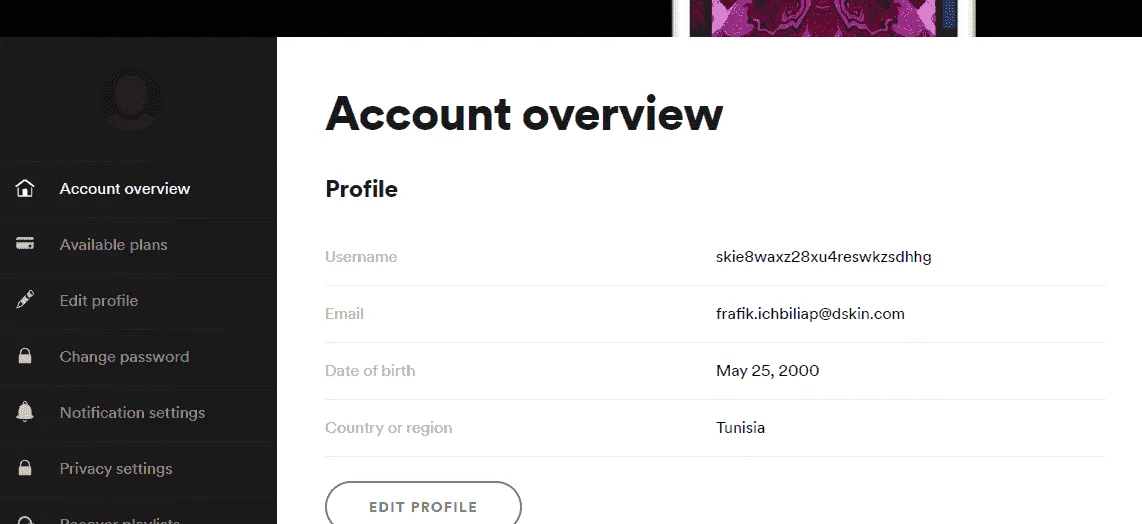Click the date of birth May 25, 2000
This screenshot has width=1142, height=524.
coord(768,370)
